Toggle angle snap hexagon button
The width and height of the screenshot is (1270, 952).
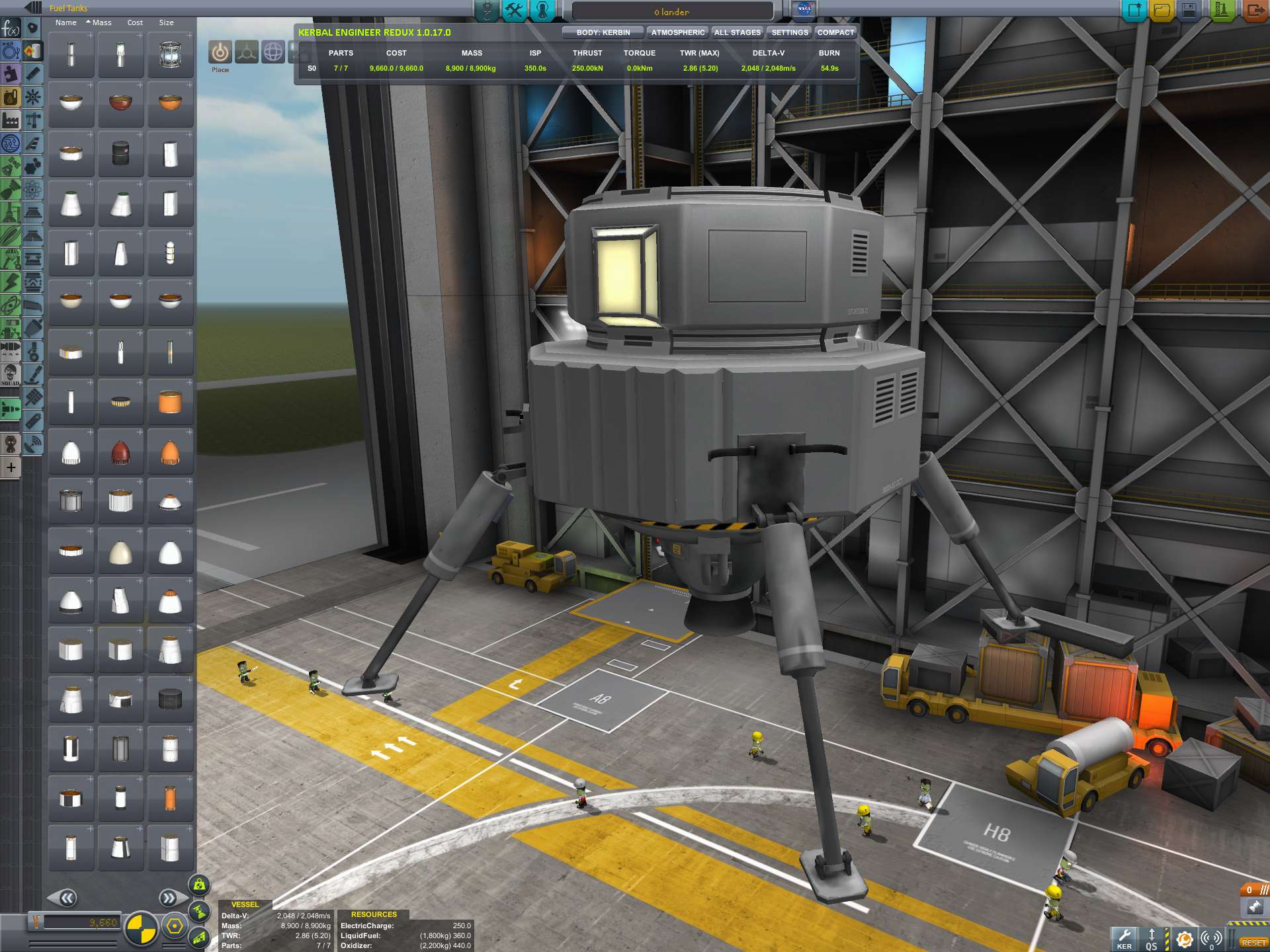175,926
